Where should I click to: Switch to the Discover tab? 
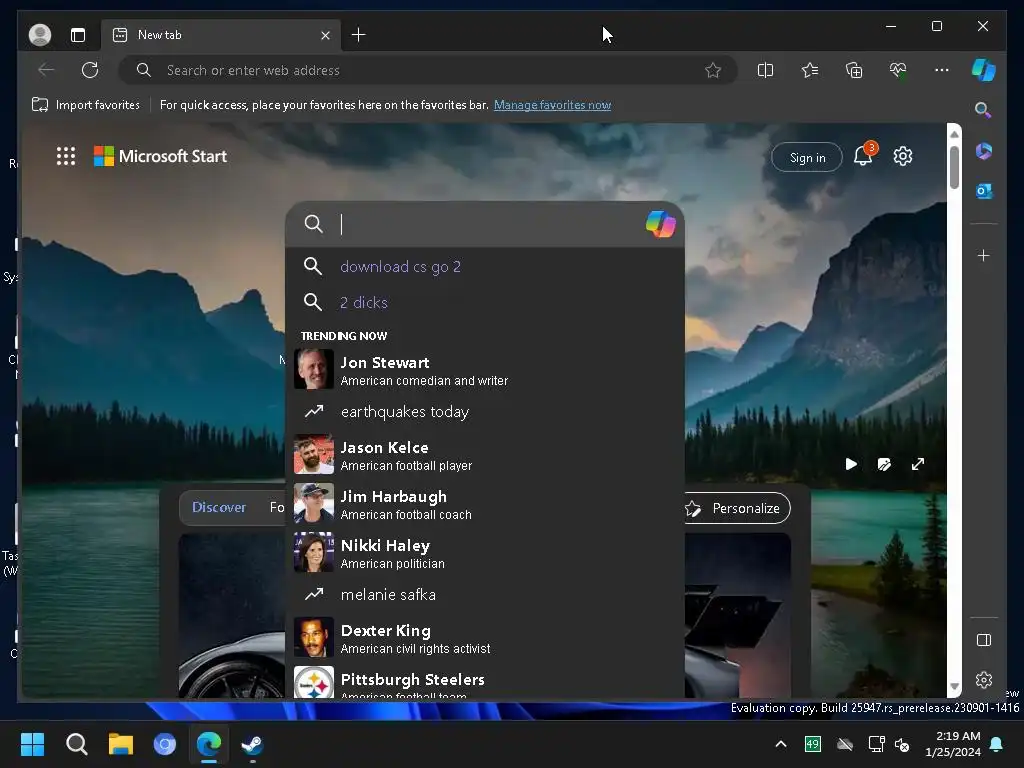point(219,507)
